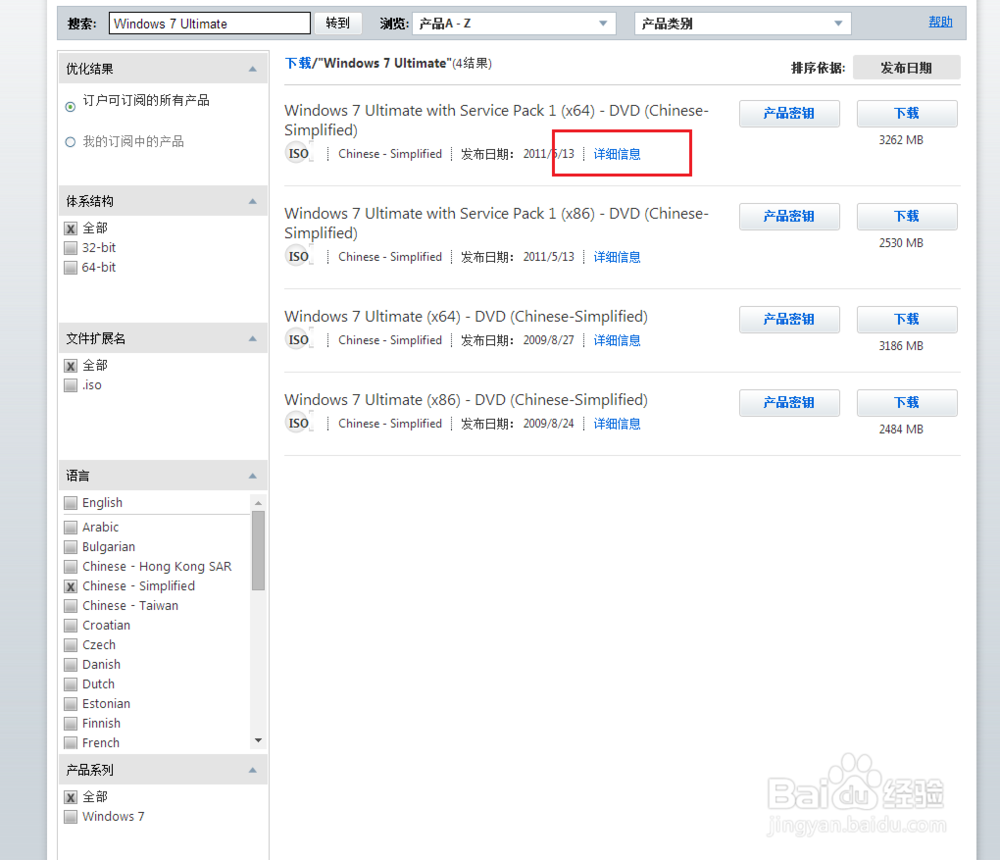Click 下载 for Ultimate (x64) 3186 MB
Image resolution: width=1000 pixels, height=860 pixels.
pos(907,320)
